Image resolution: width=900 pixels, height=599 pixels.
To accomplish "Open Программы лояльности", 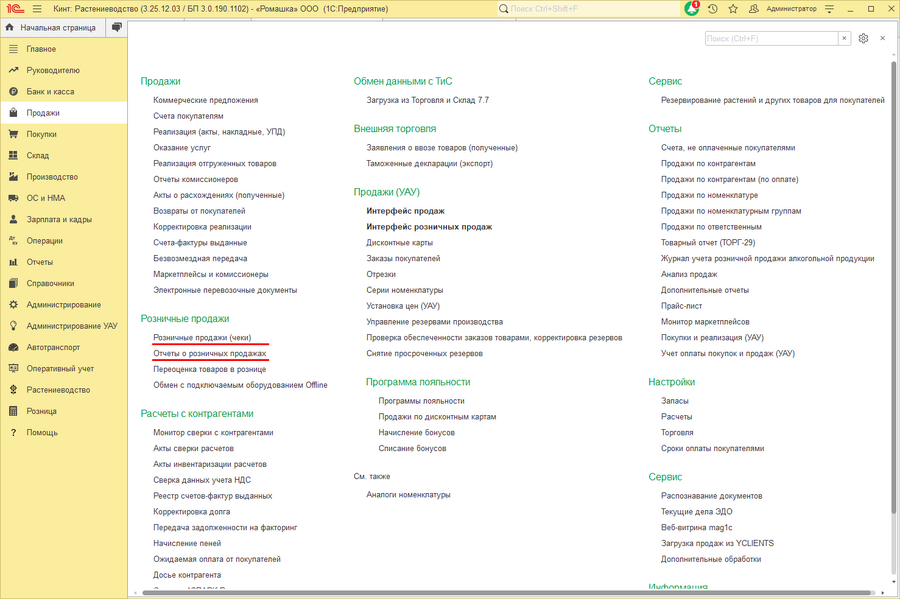I will coord(421,401).
